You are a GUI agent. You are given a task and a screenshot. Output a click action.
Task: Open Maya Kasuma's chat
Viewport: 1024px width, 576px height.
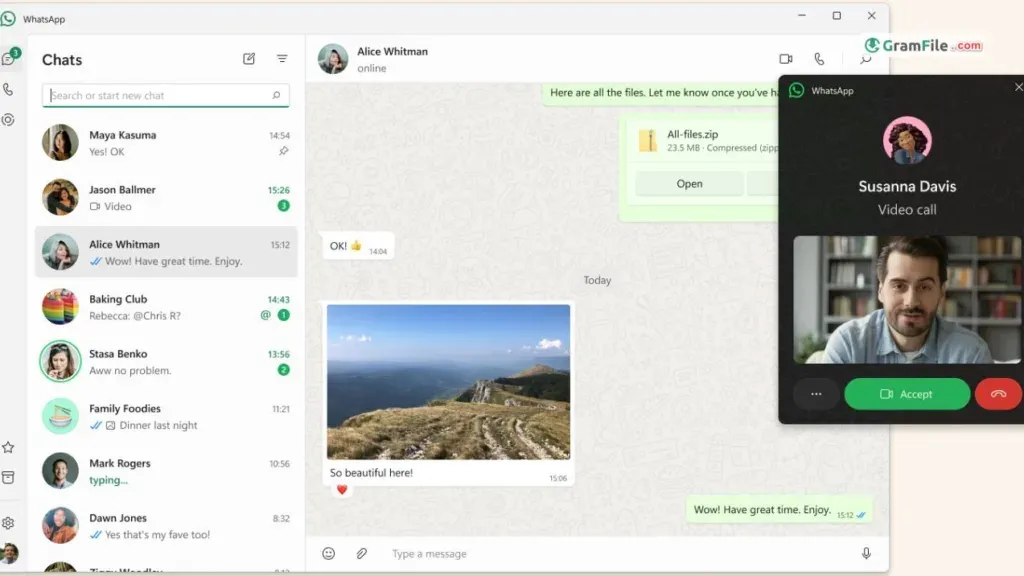166,143
